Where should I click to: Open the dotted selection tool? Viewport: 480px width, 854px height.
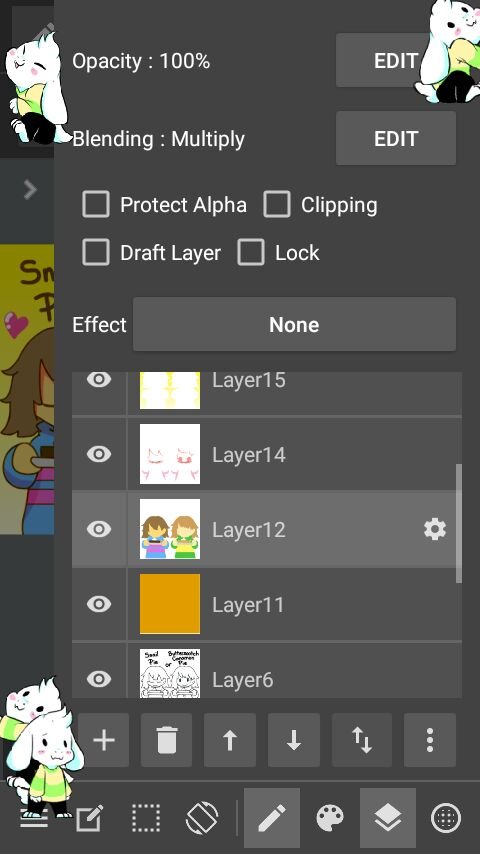pos(146,818)
